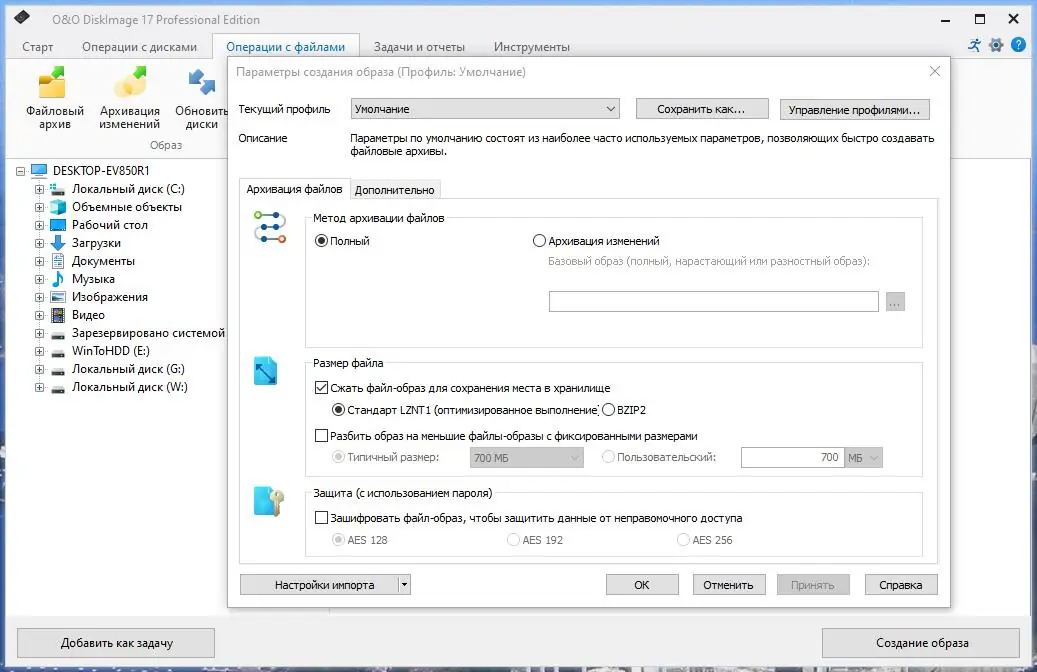Click the Сохранить как... button
The width and height of the screenshot is (1037, 672).
pos(702,109)
